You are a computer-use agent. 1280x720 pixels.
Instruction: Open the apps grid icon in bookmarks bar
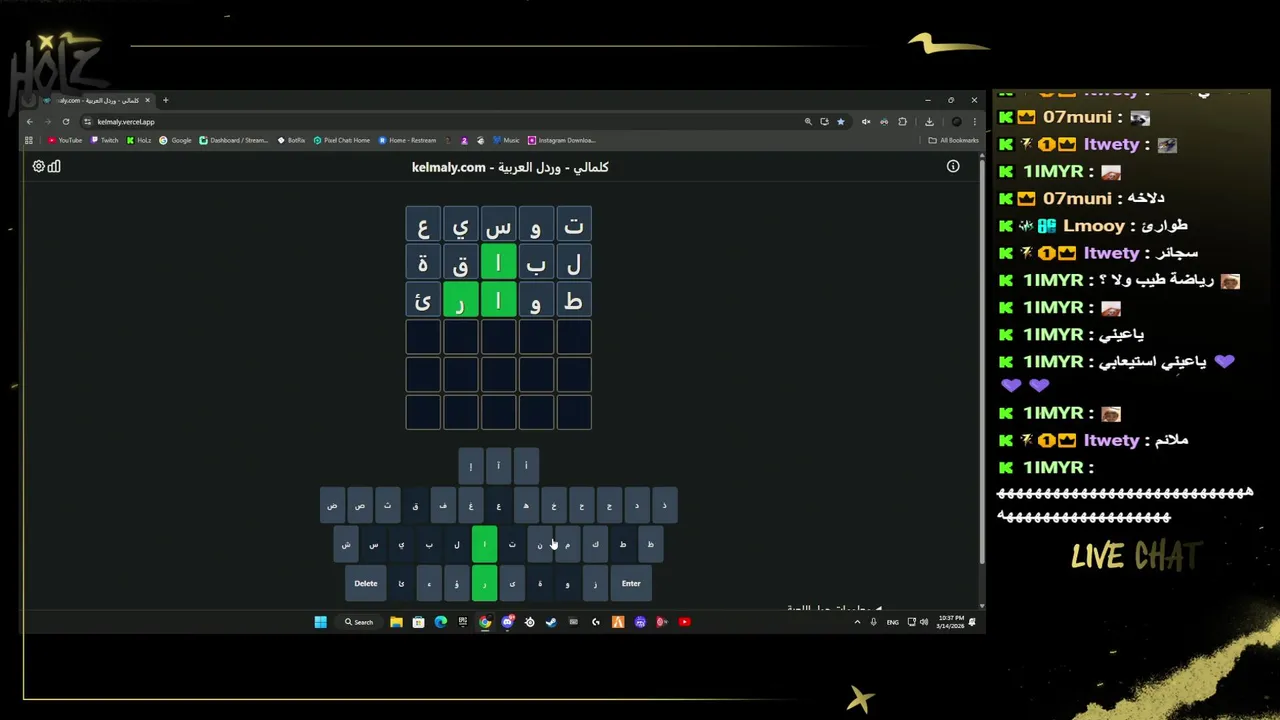[29, 140]
